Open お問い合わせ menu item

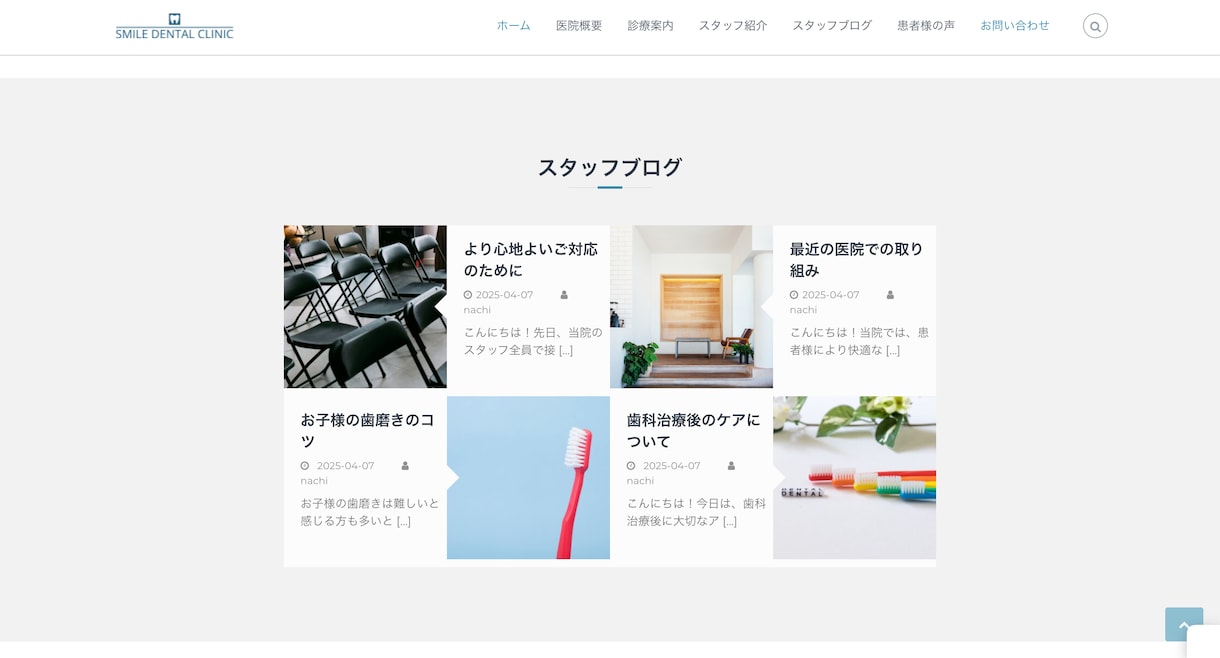pyautogui.click(x=1015, y=26)
